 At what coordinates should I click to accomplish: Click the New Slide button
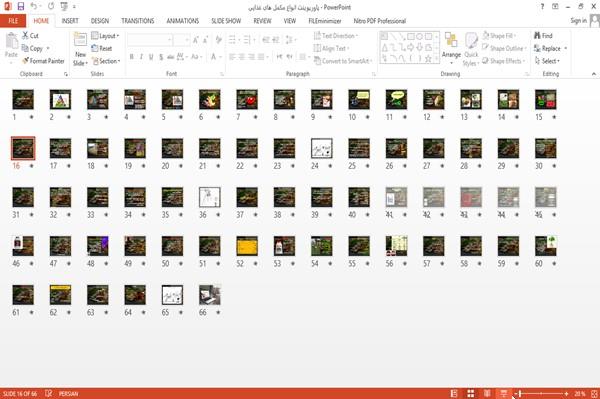point(80,49)
